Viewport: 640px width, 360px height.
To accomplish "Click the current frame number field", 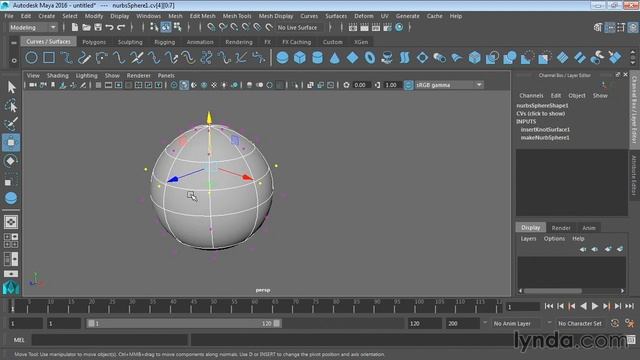I will pyautogui.click(x=522, y=306).
